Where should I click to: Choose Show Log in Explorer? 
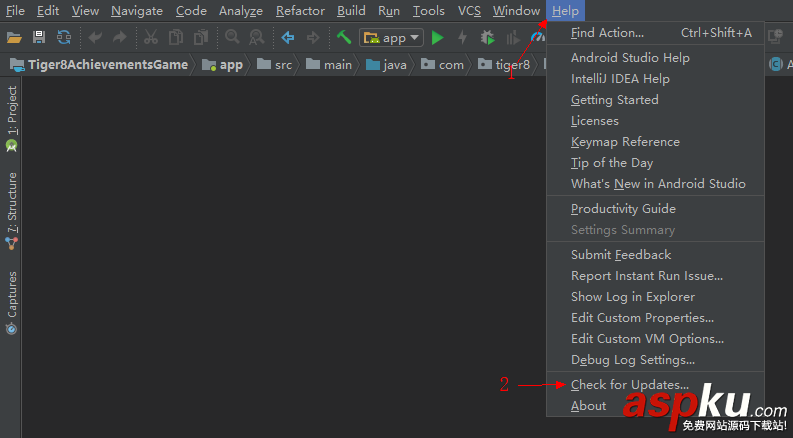655,297
